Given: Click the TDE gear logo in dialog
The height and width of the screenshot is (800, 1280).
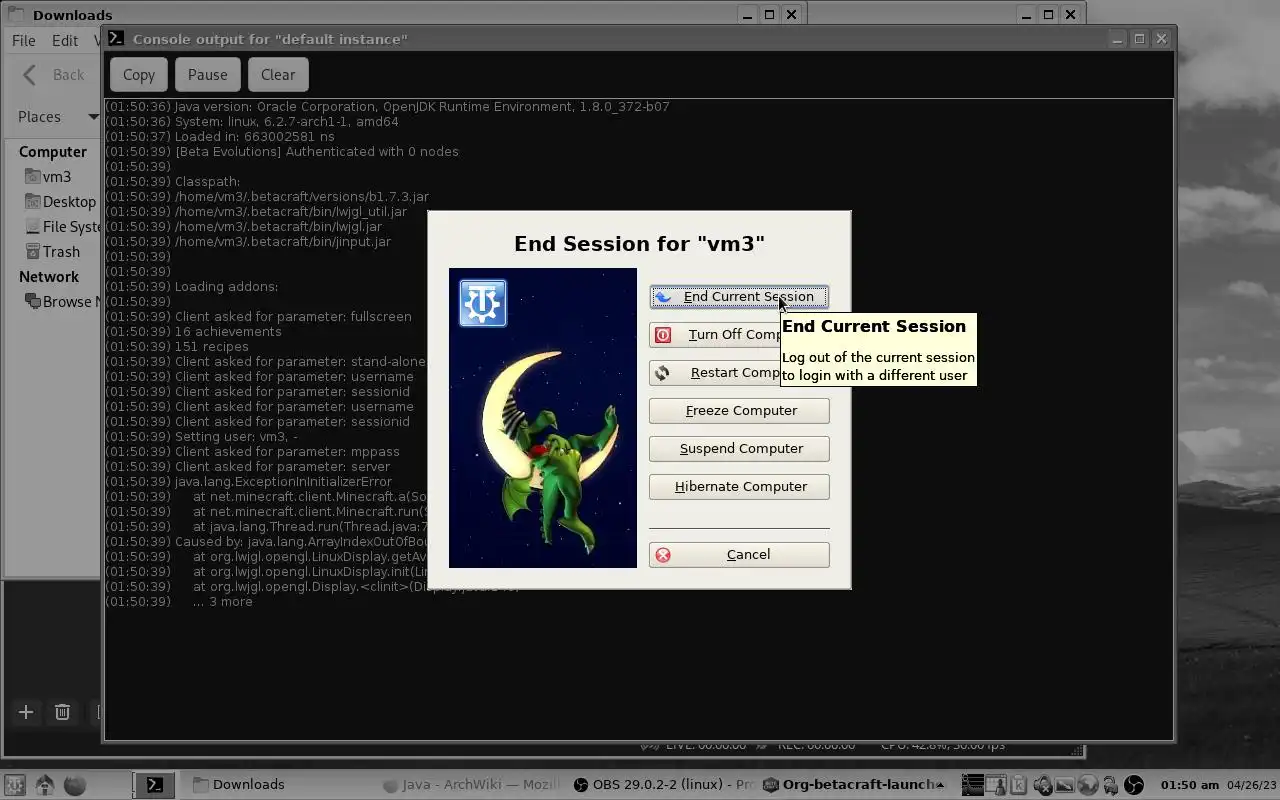Looking at the screenshot, I should pyautogui.click(x=483, y=303).
